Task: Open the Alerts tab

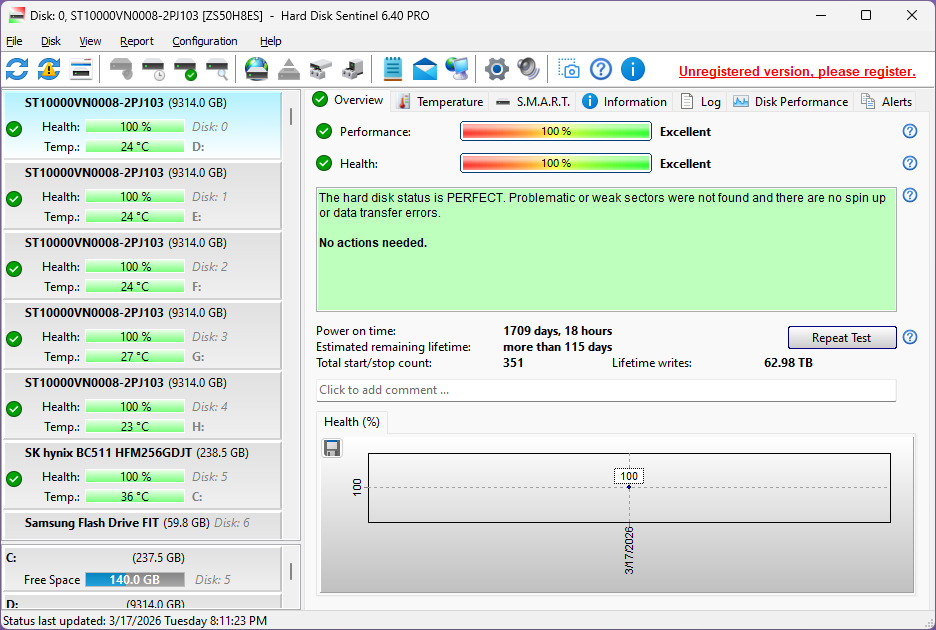Action: coord(886,102)
